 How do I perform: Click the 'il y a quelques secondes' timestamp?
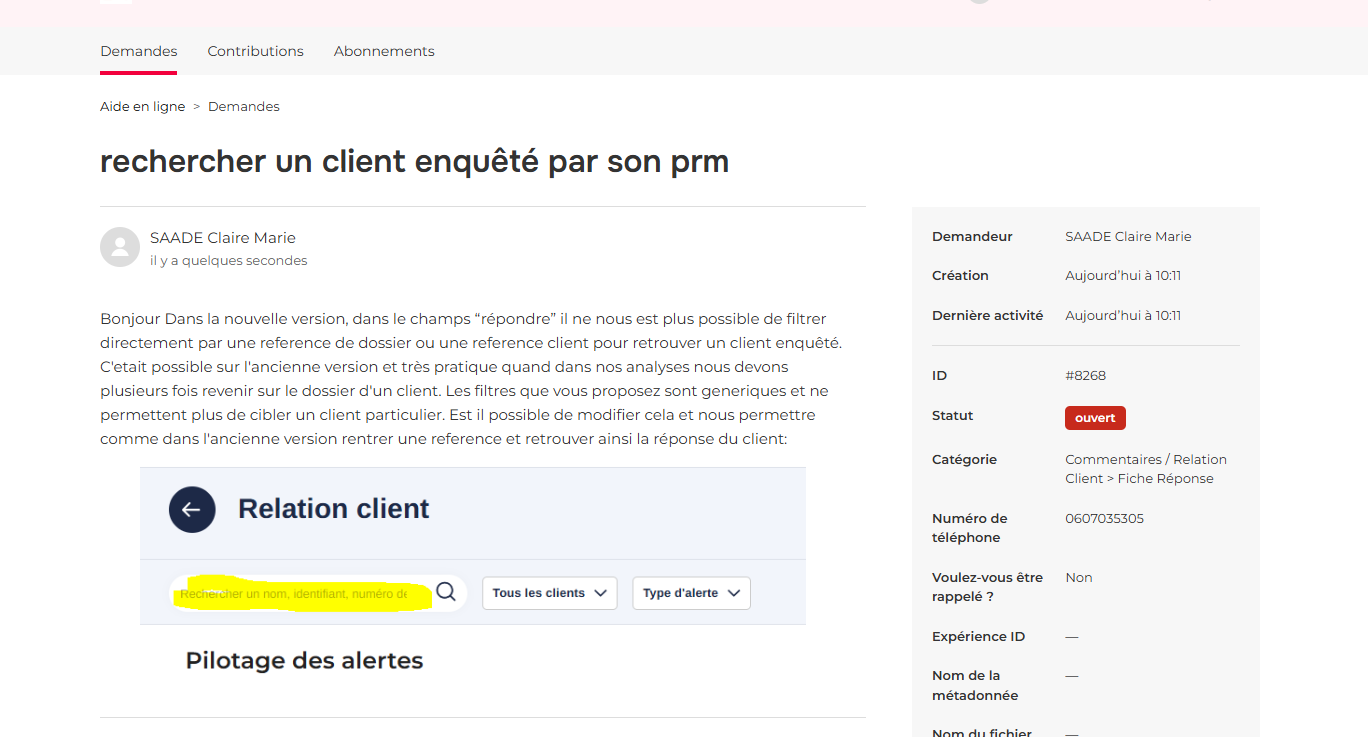(x=228, y=261)
